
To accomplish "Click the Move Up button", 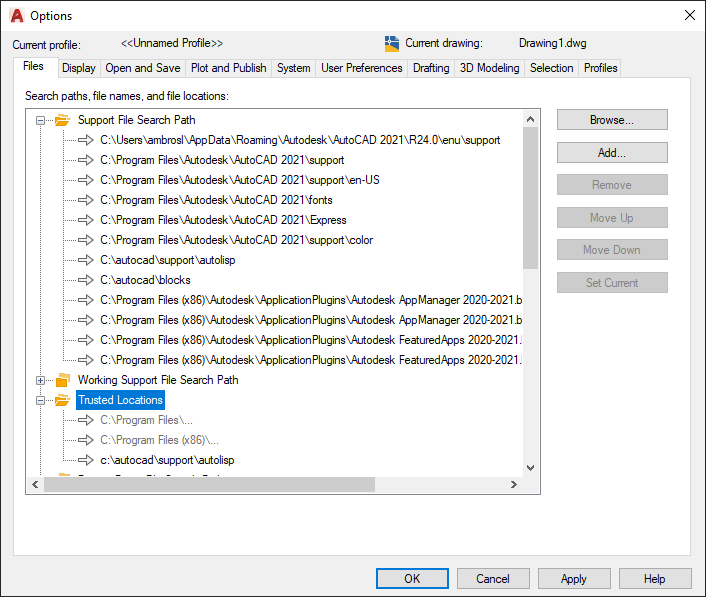I will tap(612, 218).
